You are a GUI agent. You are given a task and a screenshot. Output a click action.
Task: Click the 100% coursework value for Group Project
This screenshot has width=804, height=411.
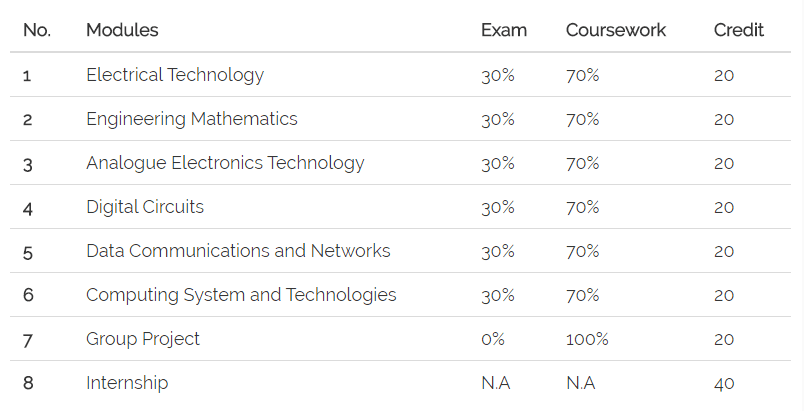pyautogui.click(x=587, y=339)
